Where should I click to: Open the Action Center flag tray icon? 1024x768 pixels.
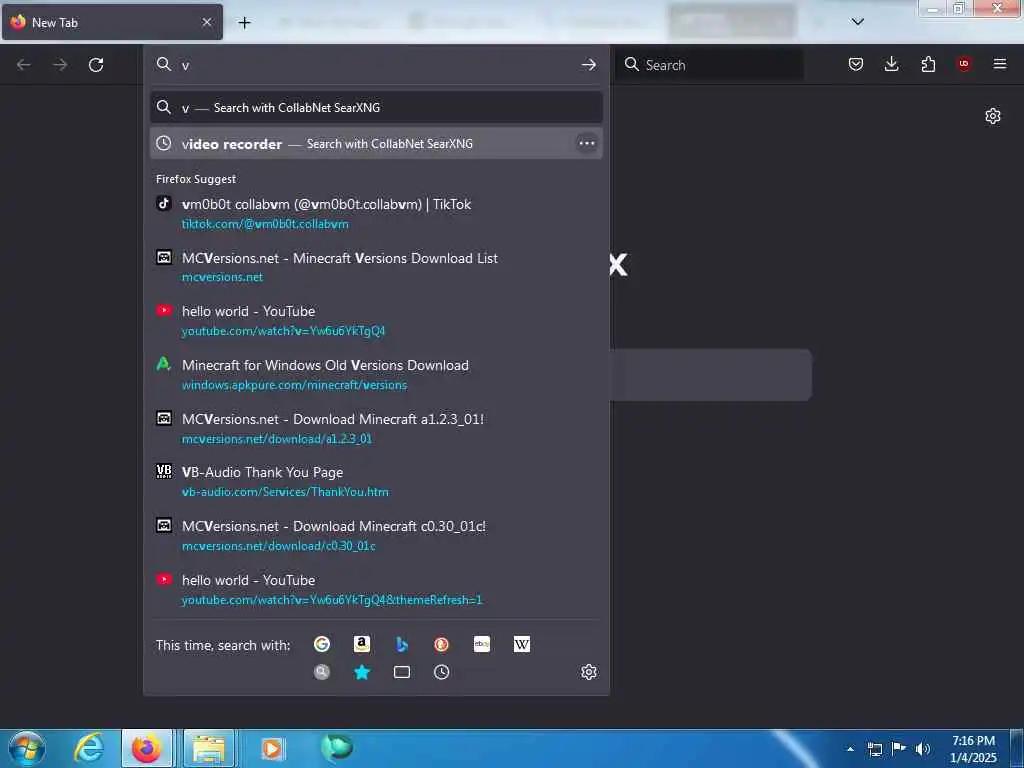point(899,749)
